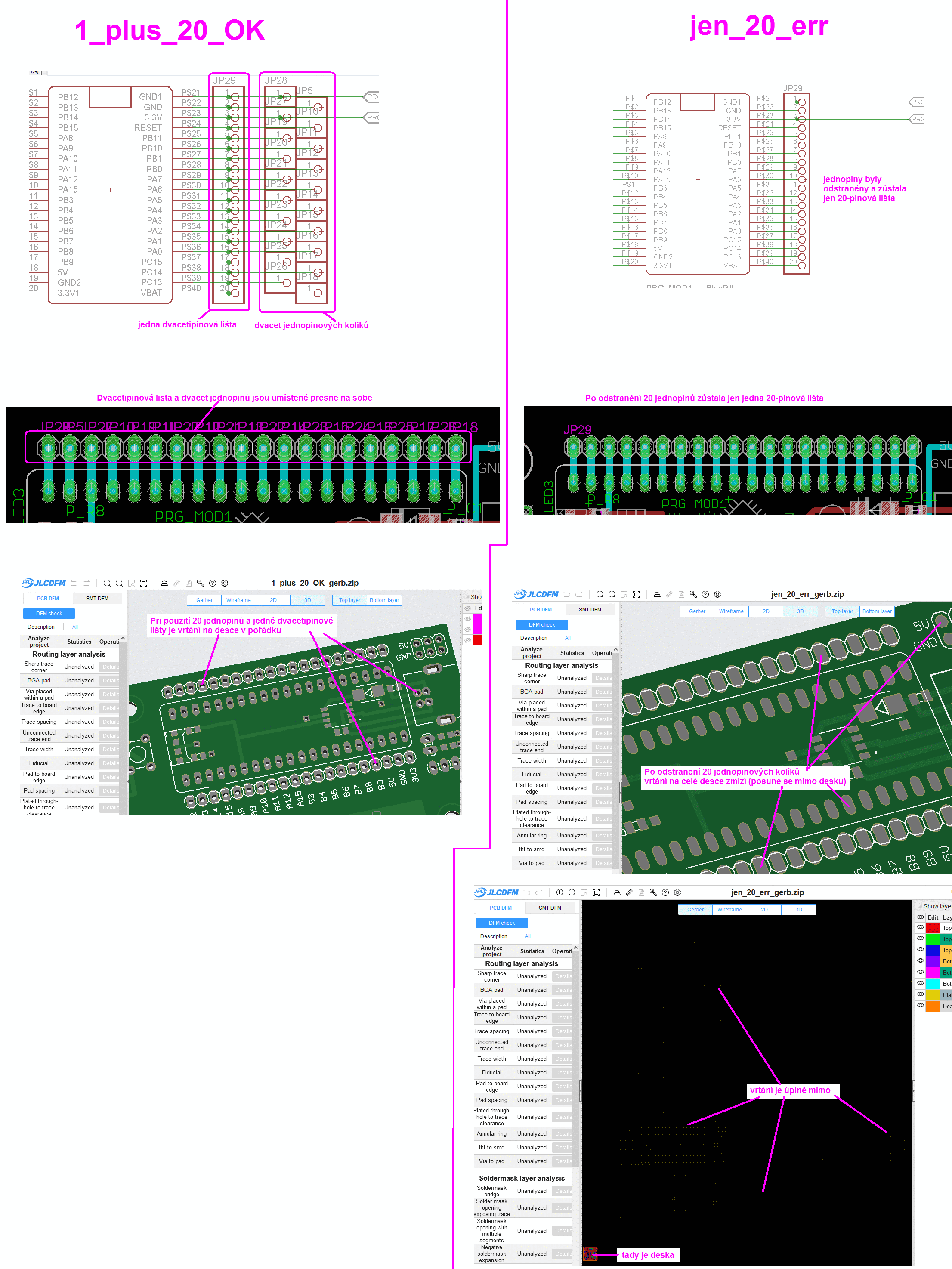Click the 'All' link beside Description in 1_plus_20_OK window
This screenshot has height=1269, width=952.
[x=74, y=627]
